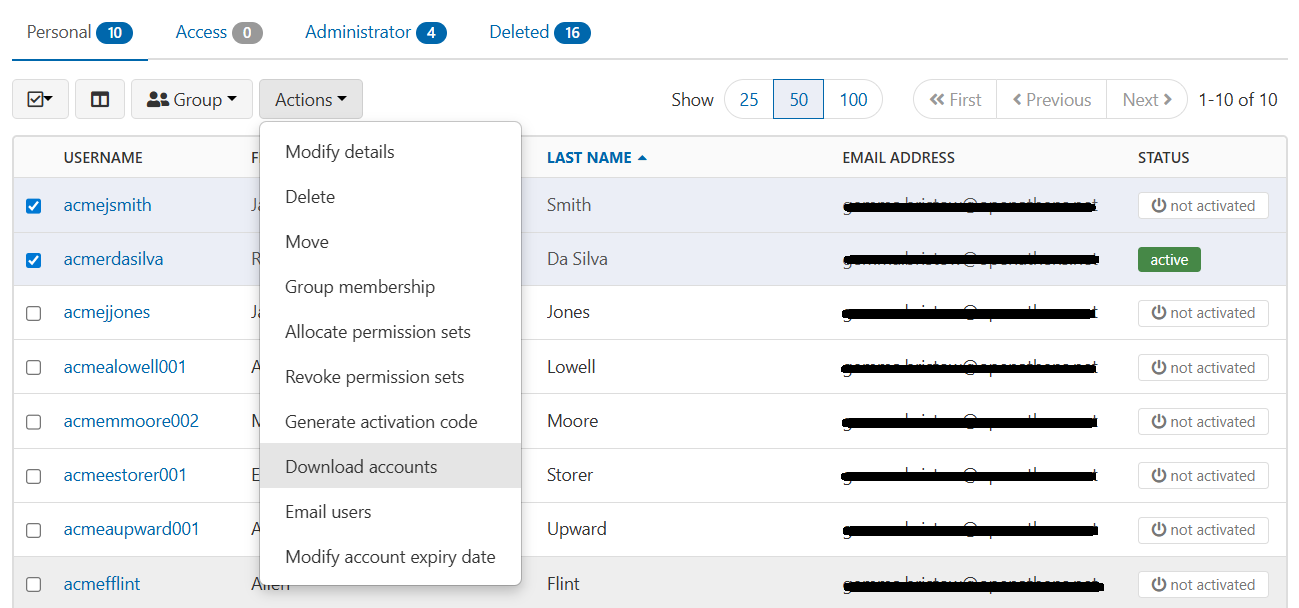Click the Previous page button
1299x608 pixels.
[x=1050, y=98]
